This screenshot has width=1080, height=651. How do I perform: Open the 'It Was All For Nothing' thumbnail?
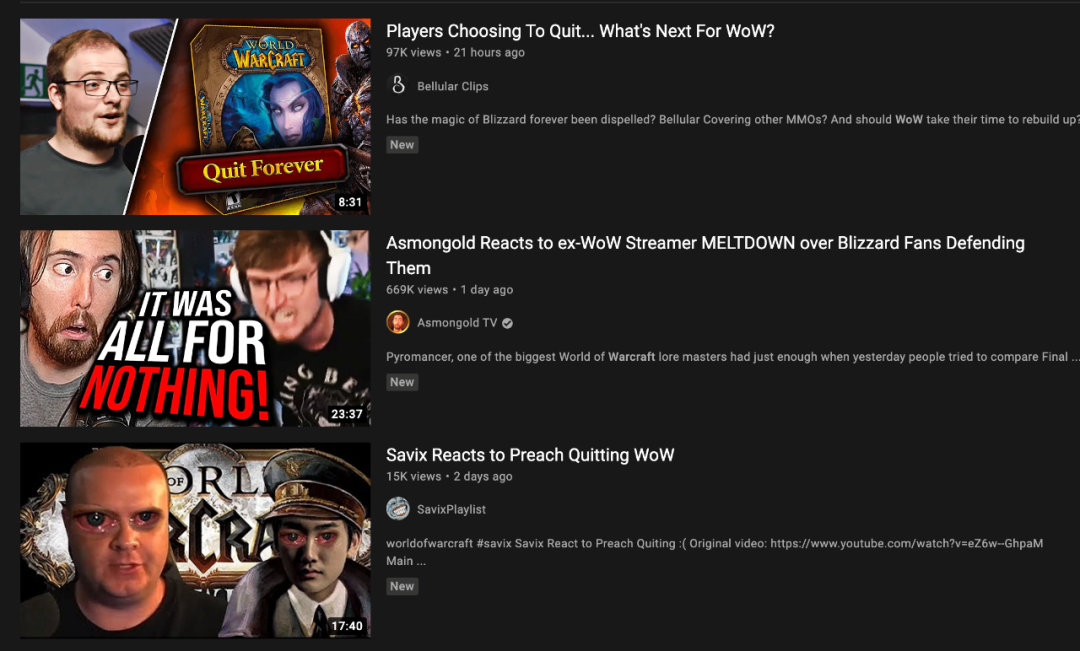pos(195,329)
